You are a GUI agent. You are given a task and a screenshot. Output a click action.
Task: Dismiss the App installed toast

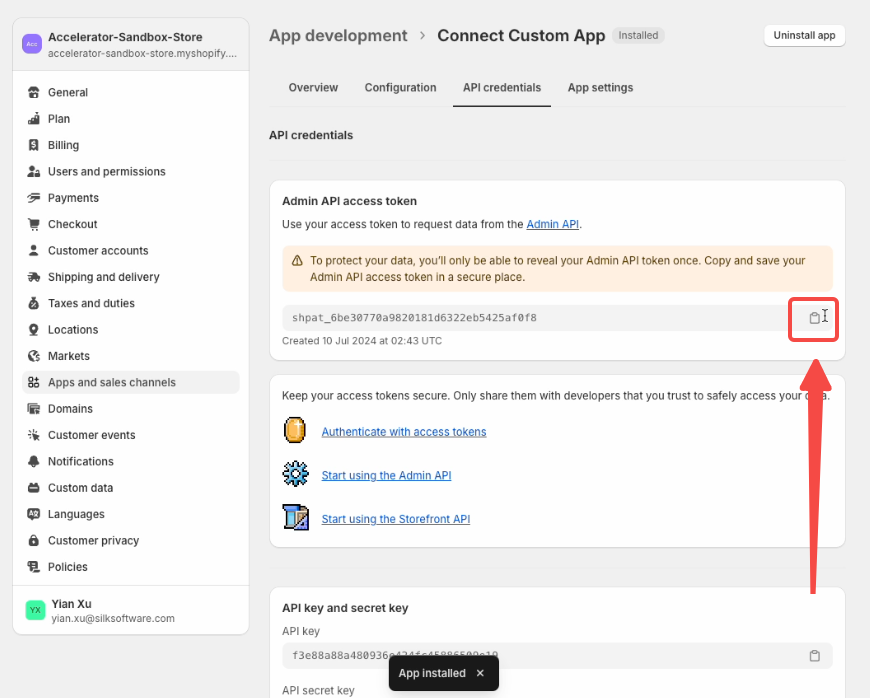coord(480,673)
